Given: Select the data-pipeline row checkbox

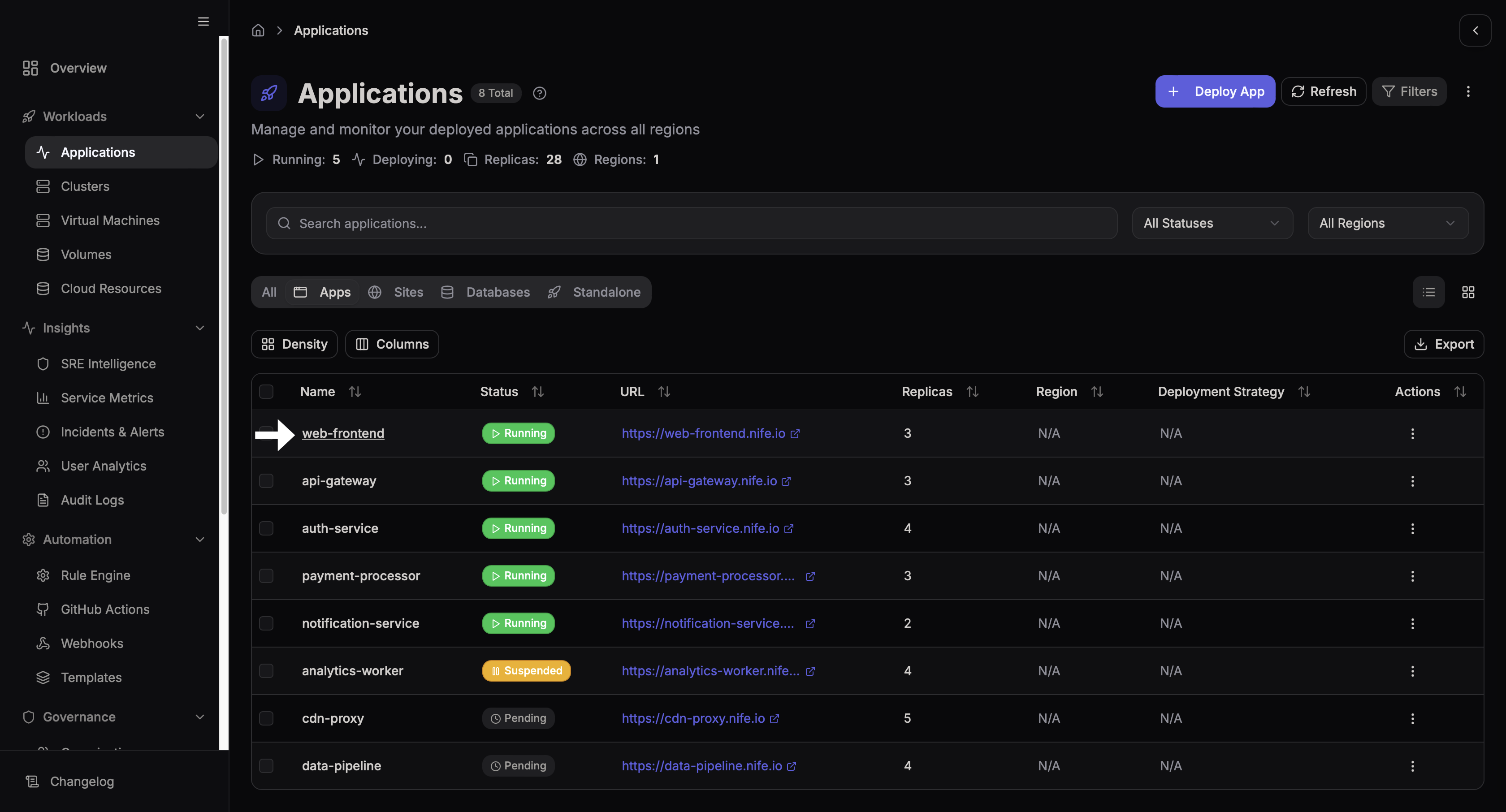Looking at the screenshot, I should coord(266,766).
